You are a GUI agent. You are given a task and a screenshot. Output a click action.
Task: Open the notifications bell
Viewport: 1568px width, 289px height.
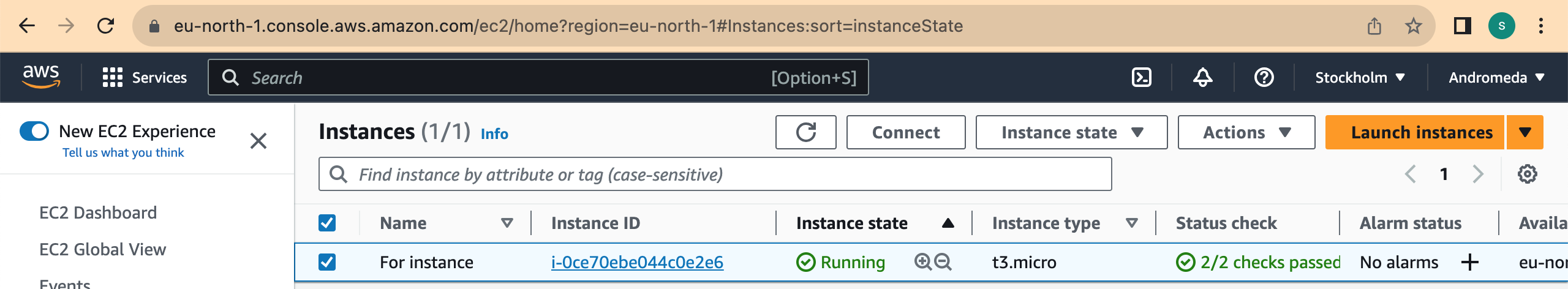click(x=1202, y=78)
